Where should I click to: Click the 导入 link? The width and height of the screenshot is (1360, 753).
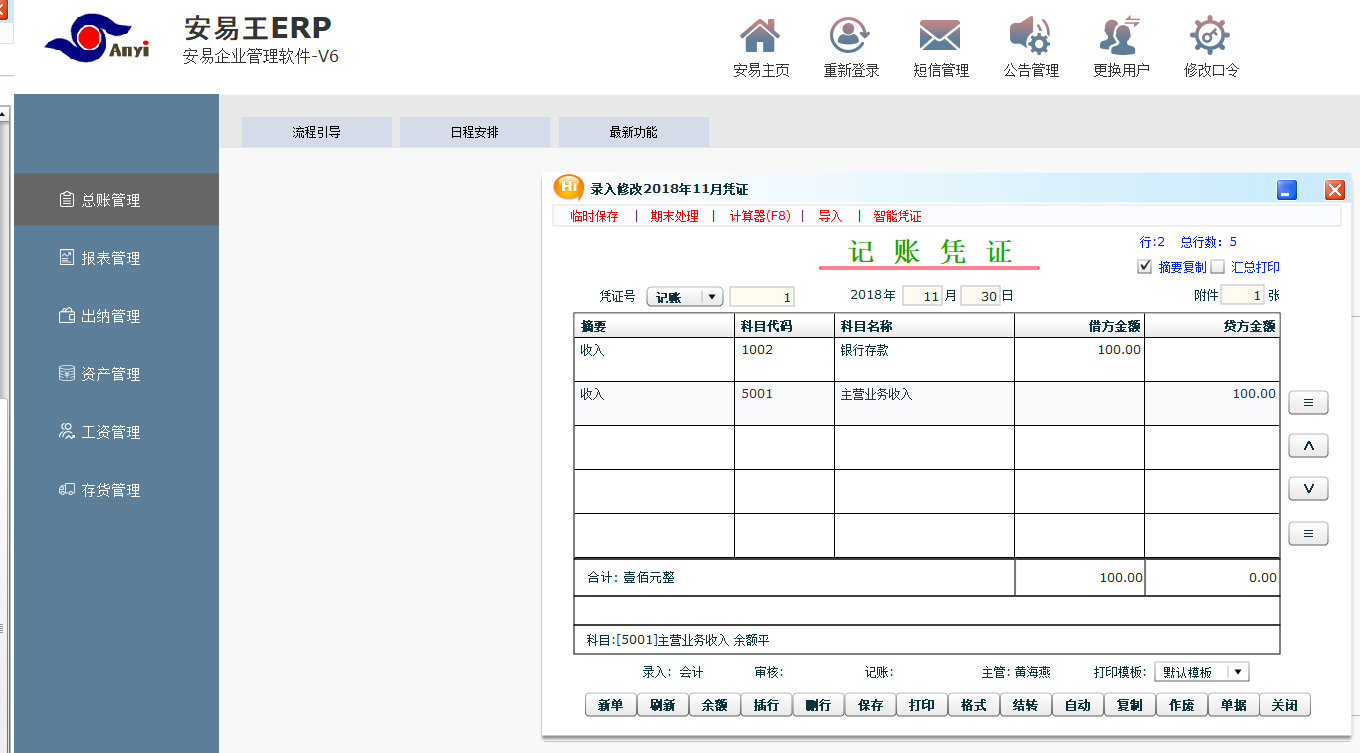click(x=831, y=216)
